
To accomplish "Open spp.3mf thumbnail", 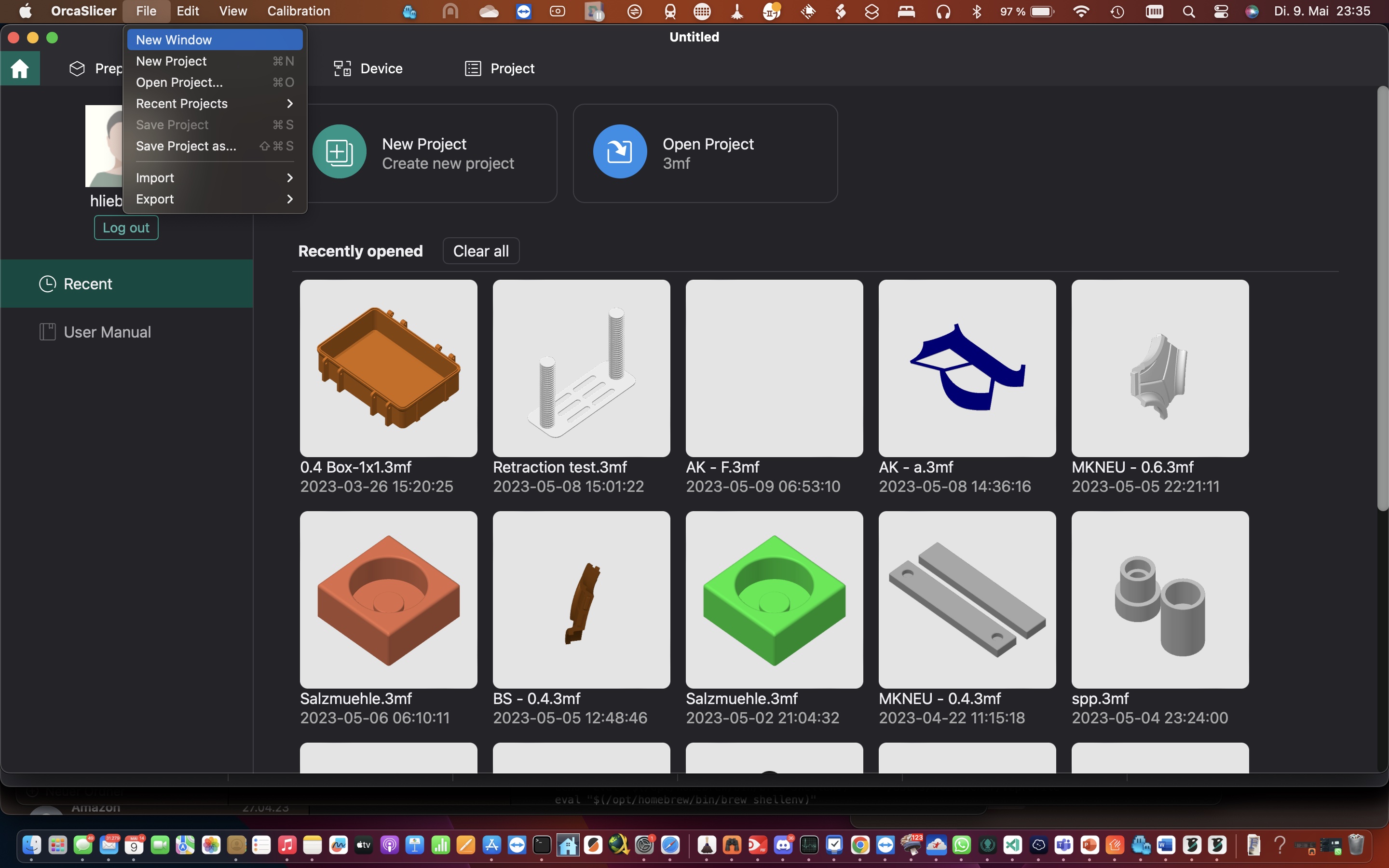I will [x=1160, y=600].
